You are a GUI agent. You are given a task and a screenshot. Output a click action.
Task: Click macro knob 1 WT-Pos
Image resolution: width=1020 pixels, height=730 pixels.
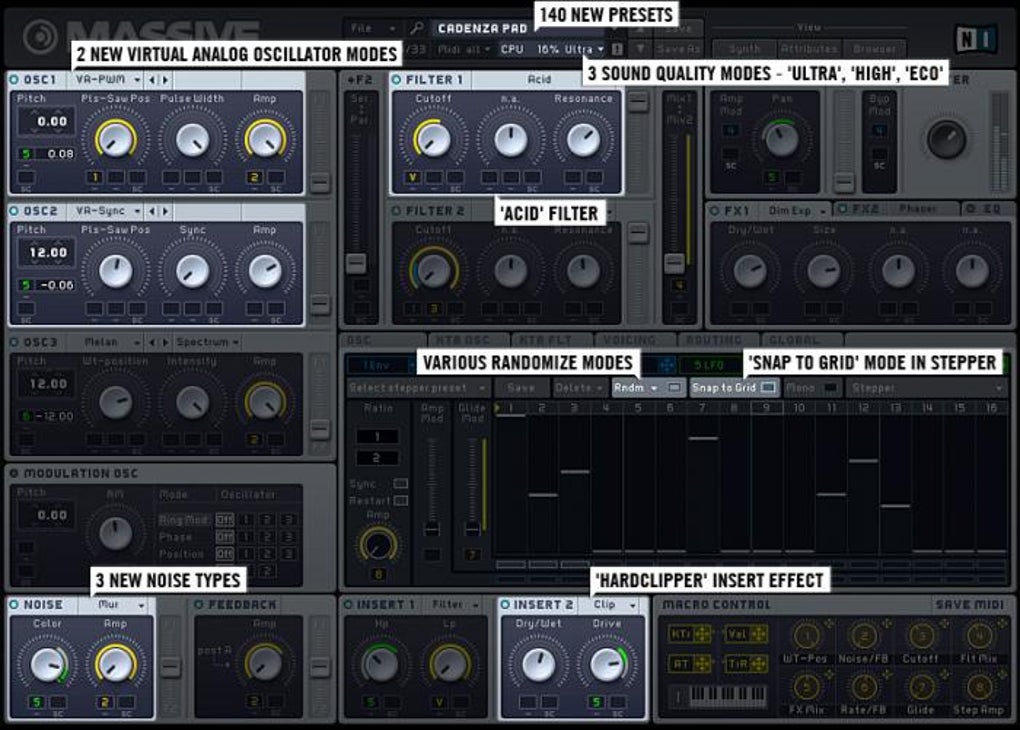tap(807, 636)
